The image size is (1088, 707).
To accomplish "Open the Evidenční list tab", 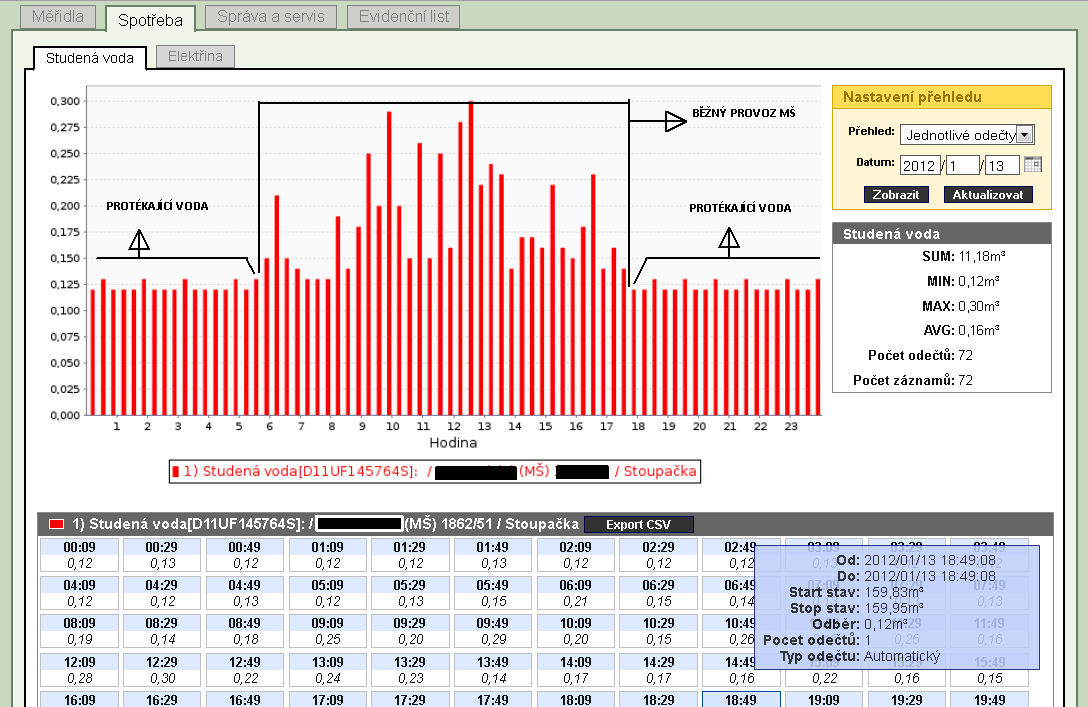I will pyautogui.click(x=404, y=17).
